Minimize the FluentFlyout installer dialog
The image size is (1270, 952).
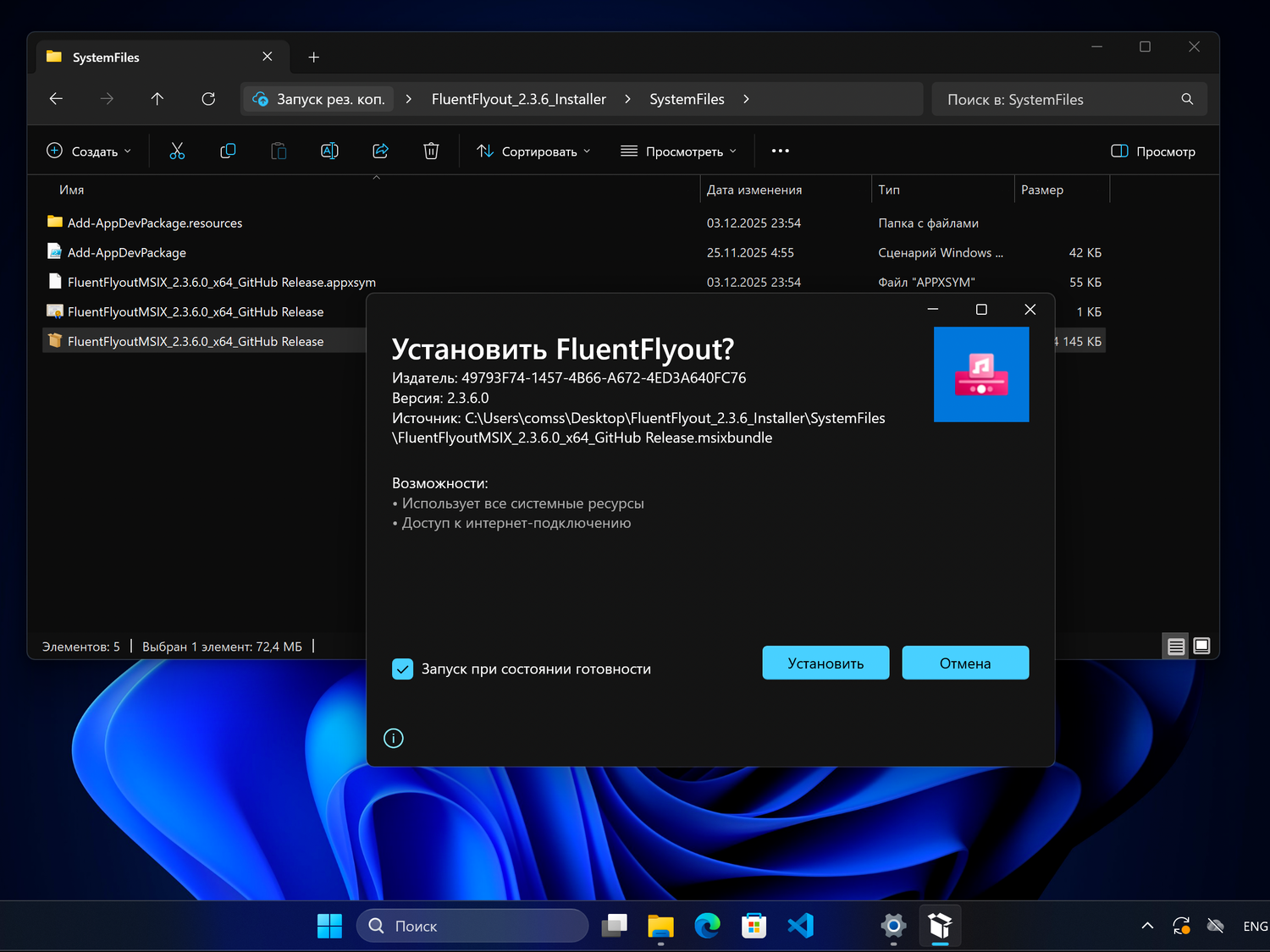pos(933,310)
